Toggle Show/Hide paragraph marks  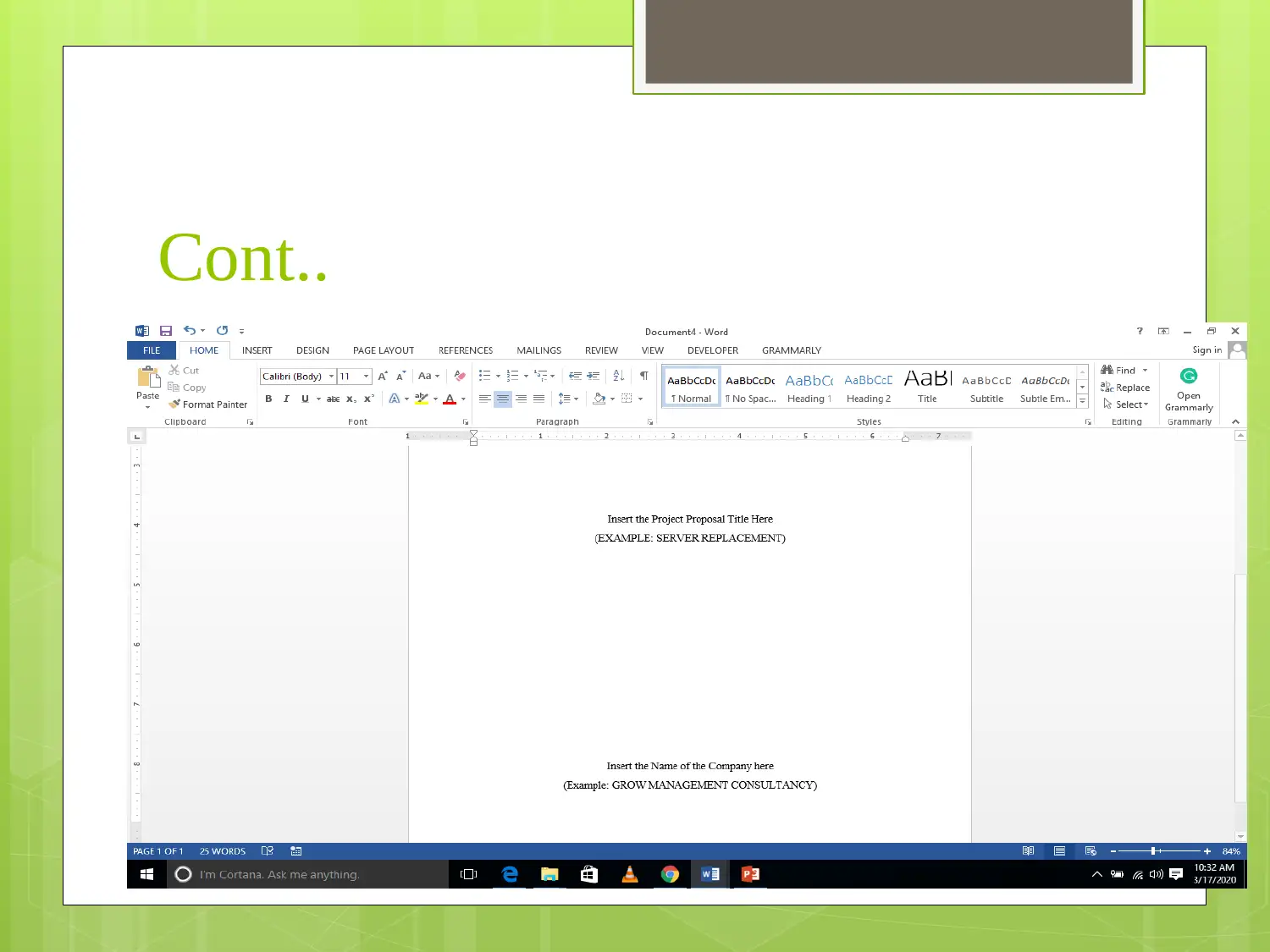[x=644, y=376]
